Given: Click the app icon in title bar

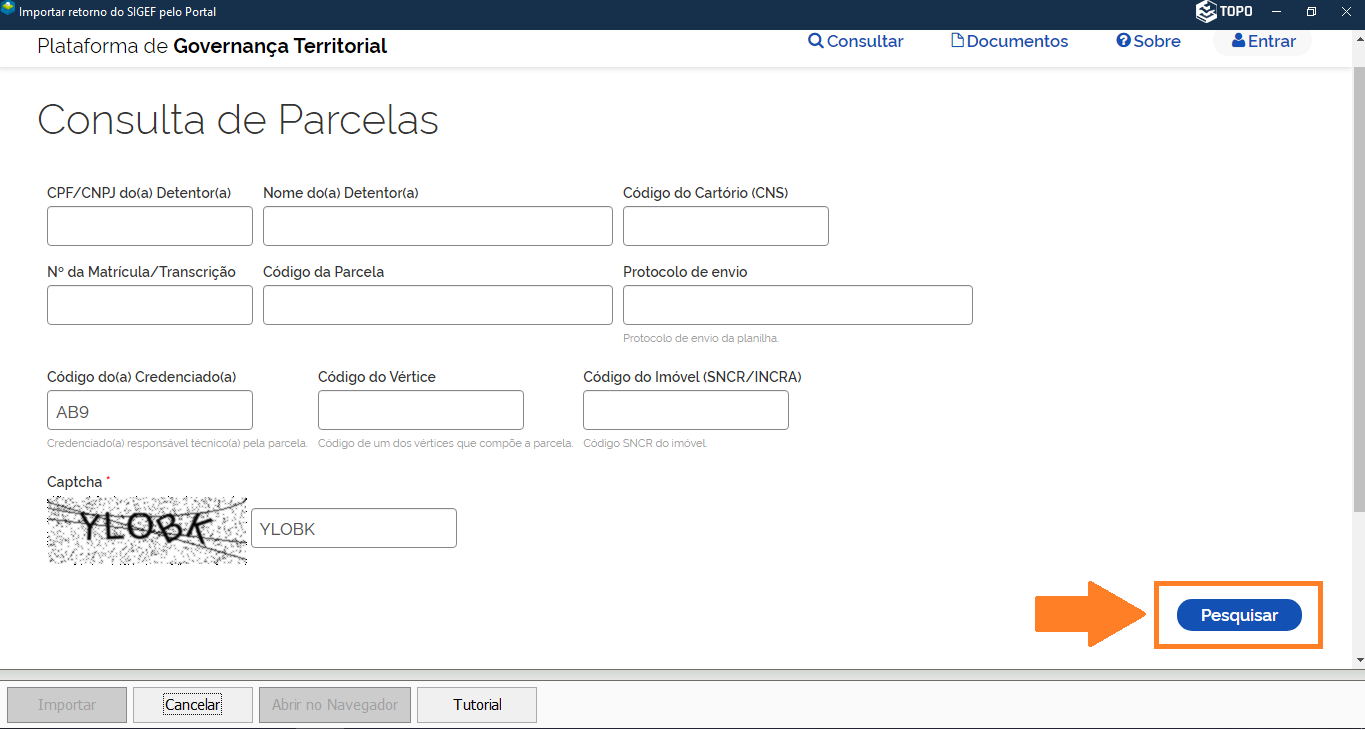Looking at the screenshot, I should click(9, 11).
